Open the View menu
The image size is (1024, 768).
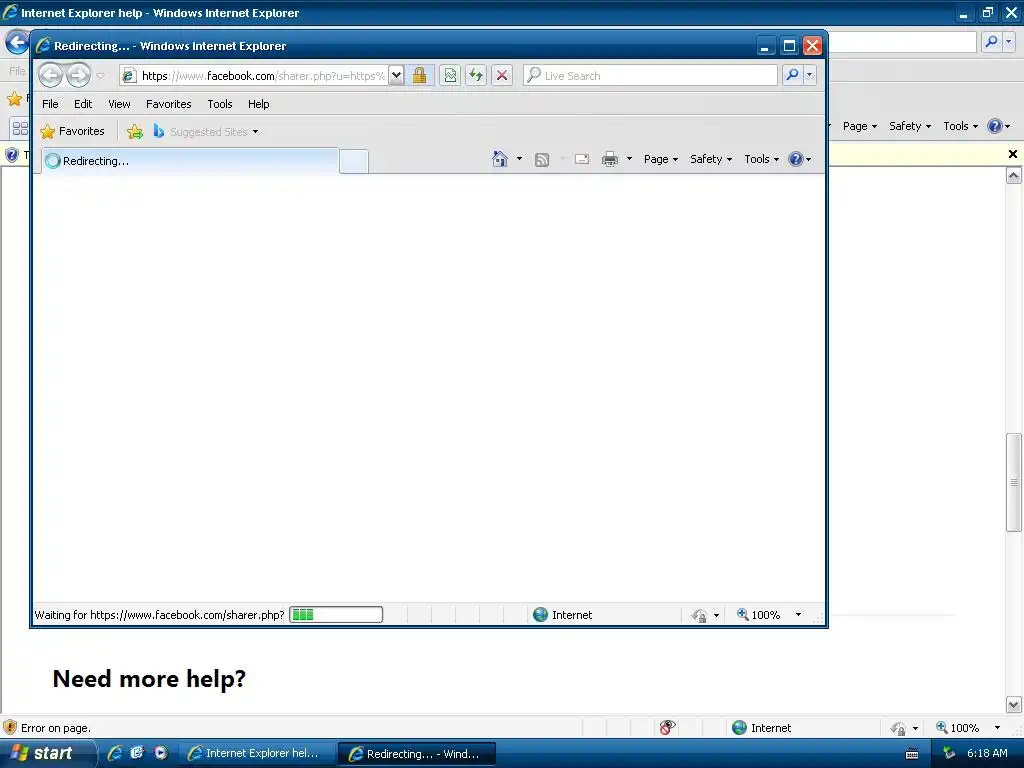(x=120, y=104)
